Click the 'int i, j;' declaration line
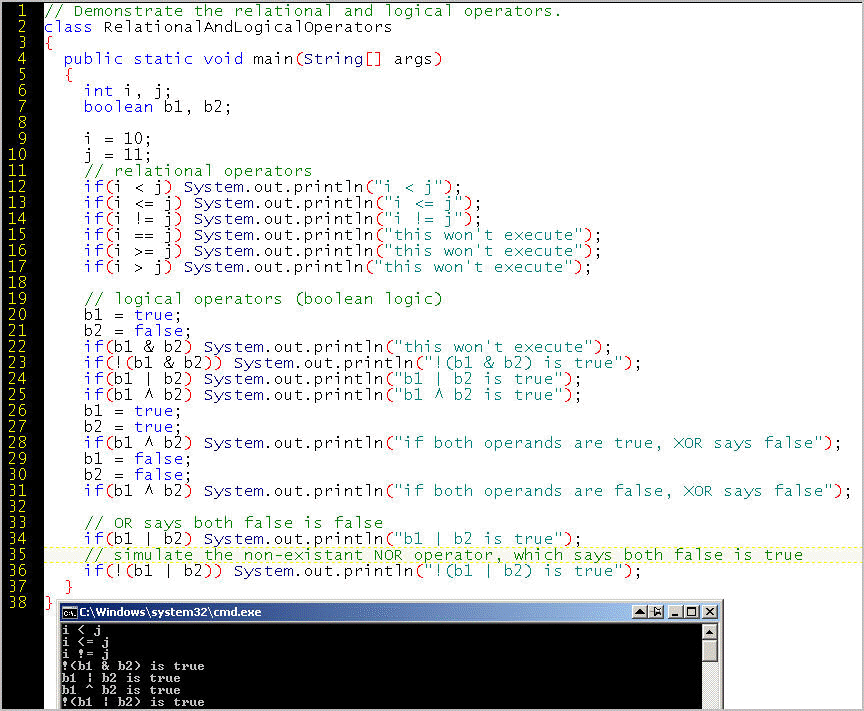 tap(127, 91)
